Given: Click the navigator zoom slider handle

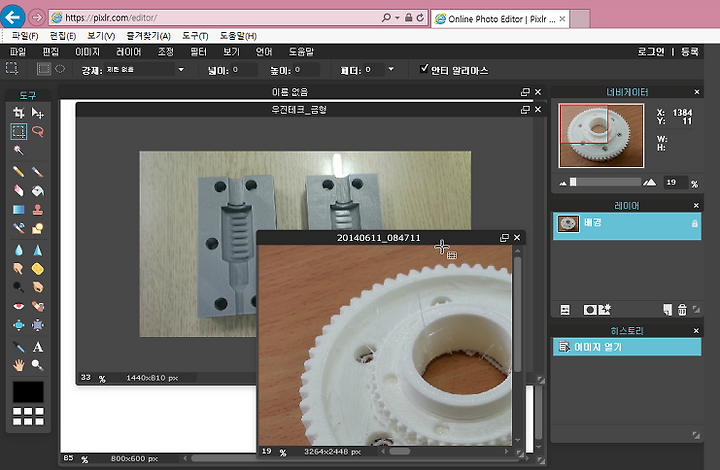Looking at the screenshot, I should point(573,182).
